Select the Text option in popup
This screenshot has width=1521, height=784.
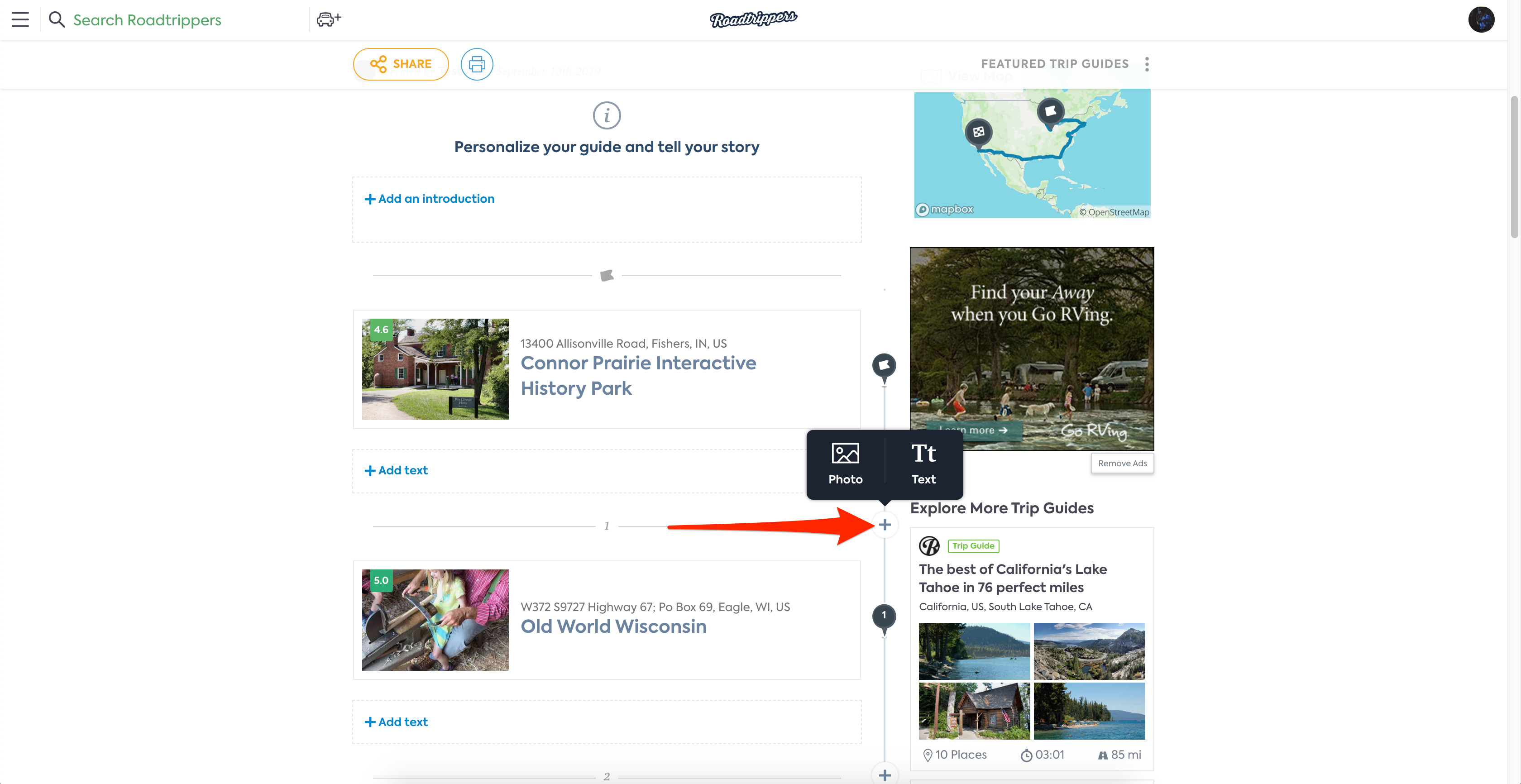point(923,464)
